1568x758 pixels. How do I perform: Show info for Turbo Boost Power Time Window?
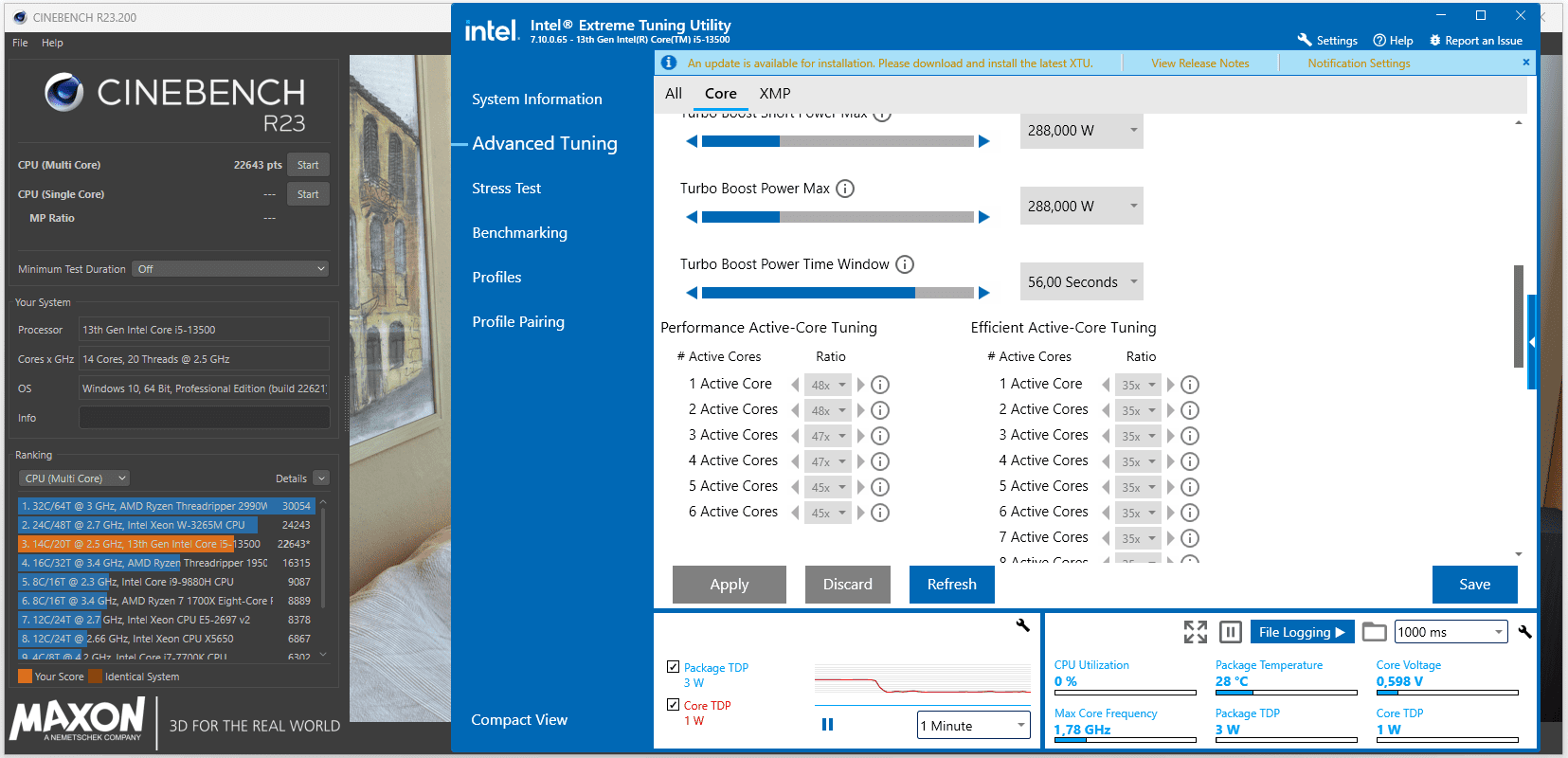click(x=905, y=264)
